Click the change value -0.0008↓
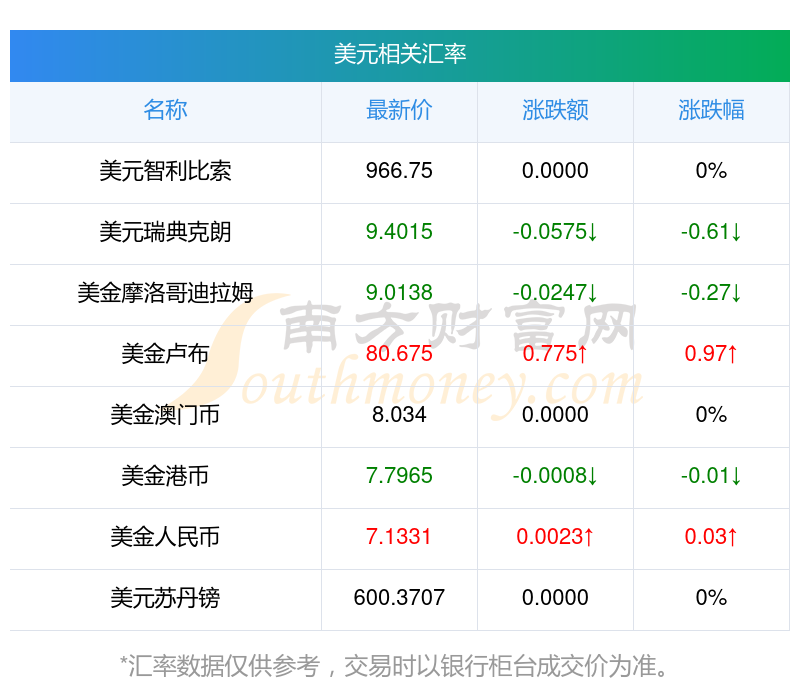800x698 pixels. coord(555,476)
